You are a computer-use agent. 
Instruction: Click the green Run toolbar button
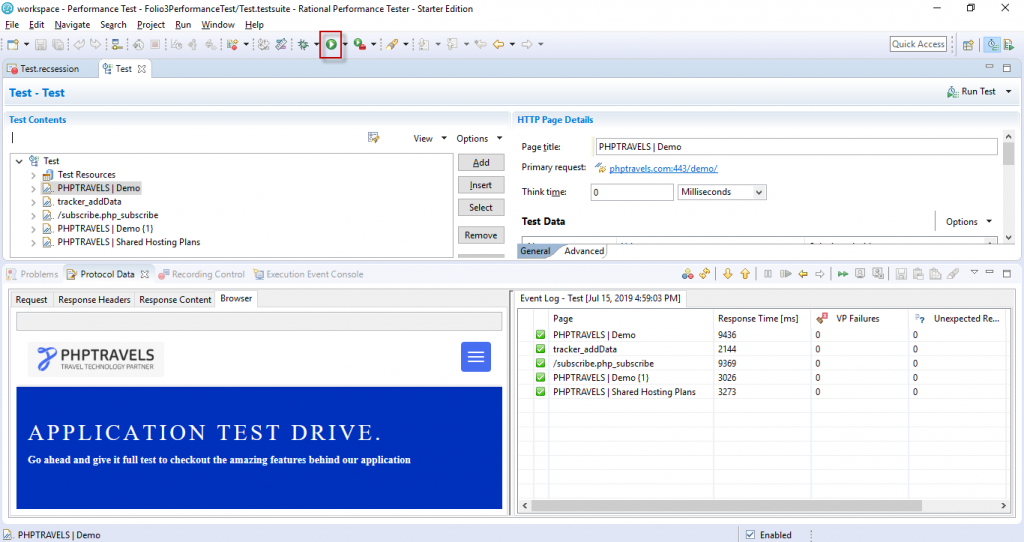pyautogui.click(x=331, y=44)
